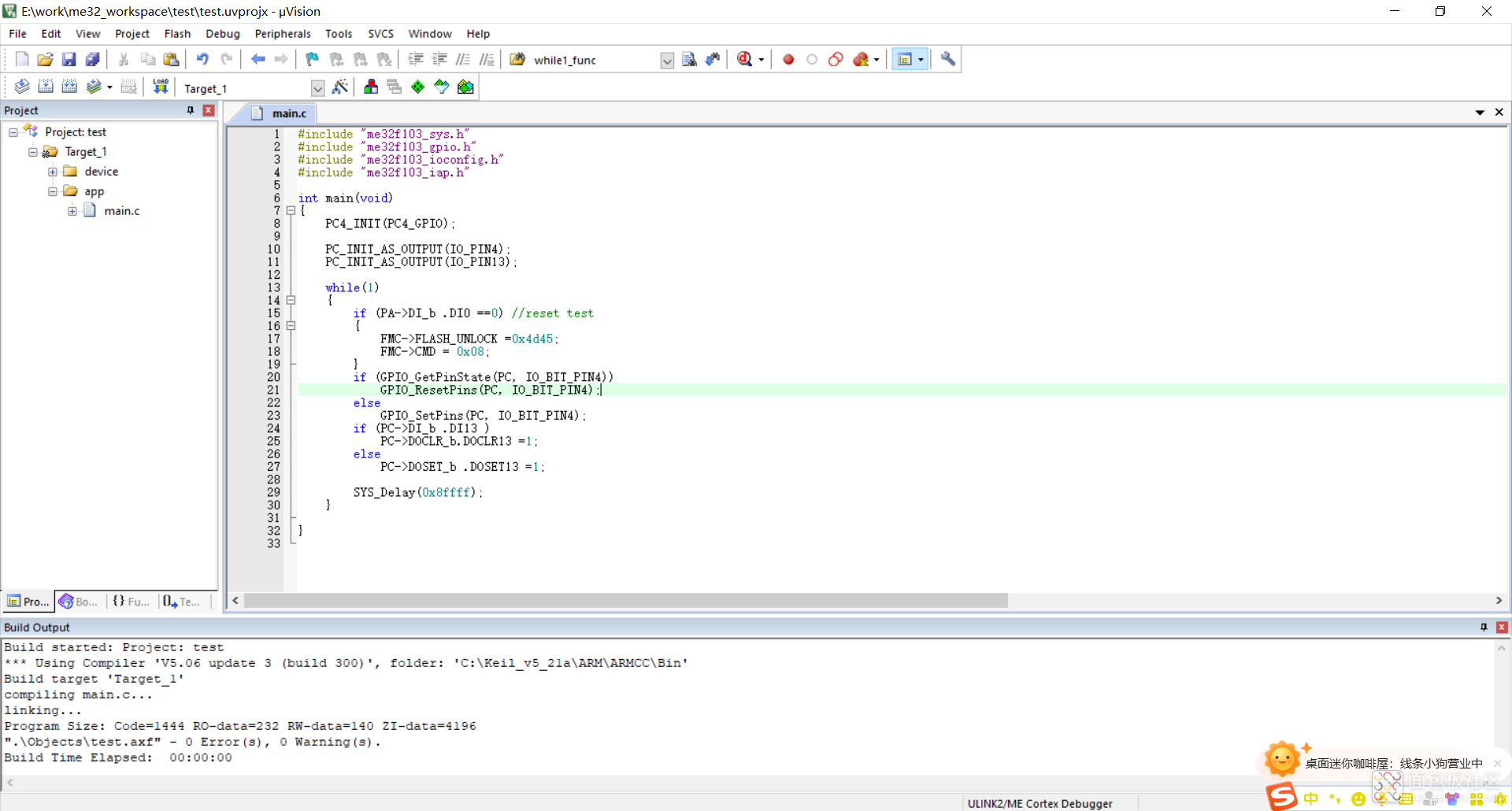Image resolution: width=1512 pixels, height=811 pixels.
Task: Click the binoculars Find icon
Action: [713, 59]
